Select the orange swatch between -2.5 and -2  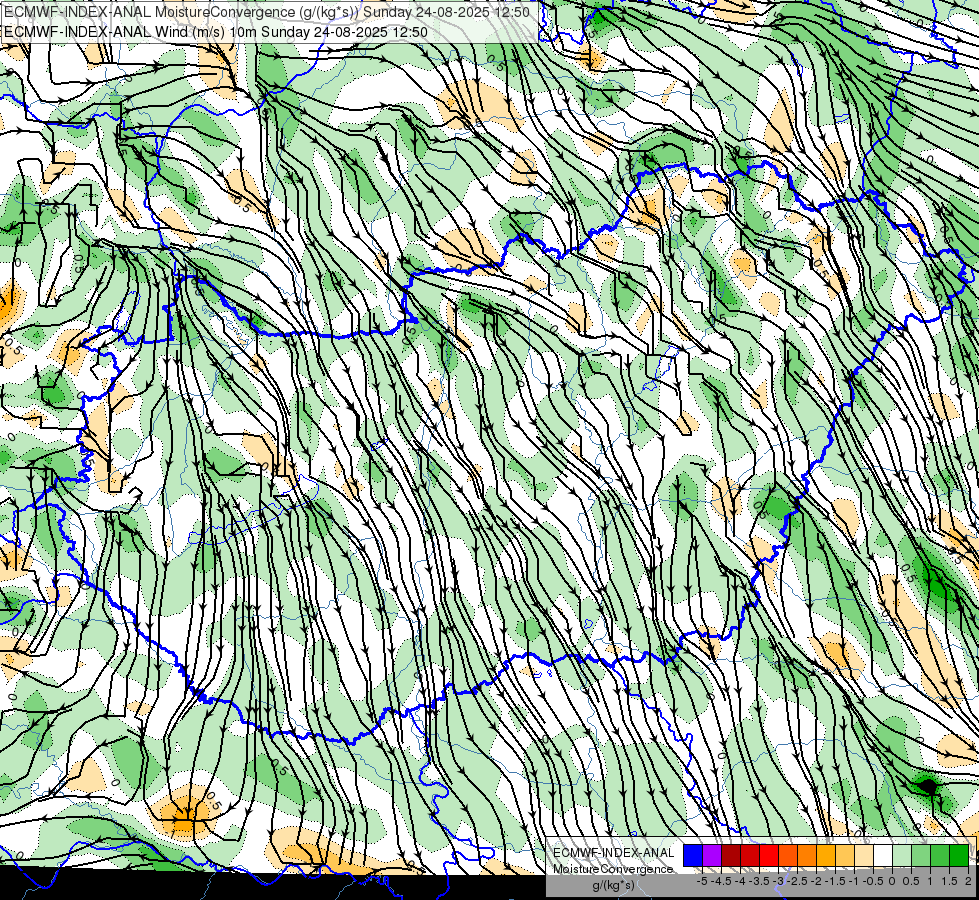[807, 855]
